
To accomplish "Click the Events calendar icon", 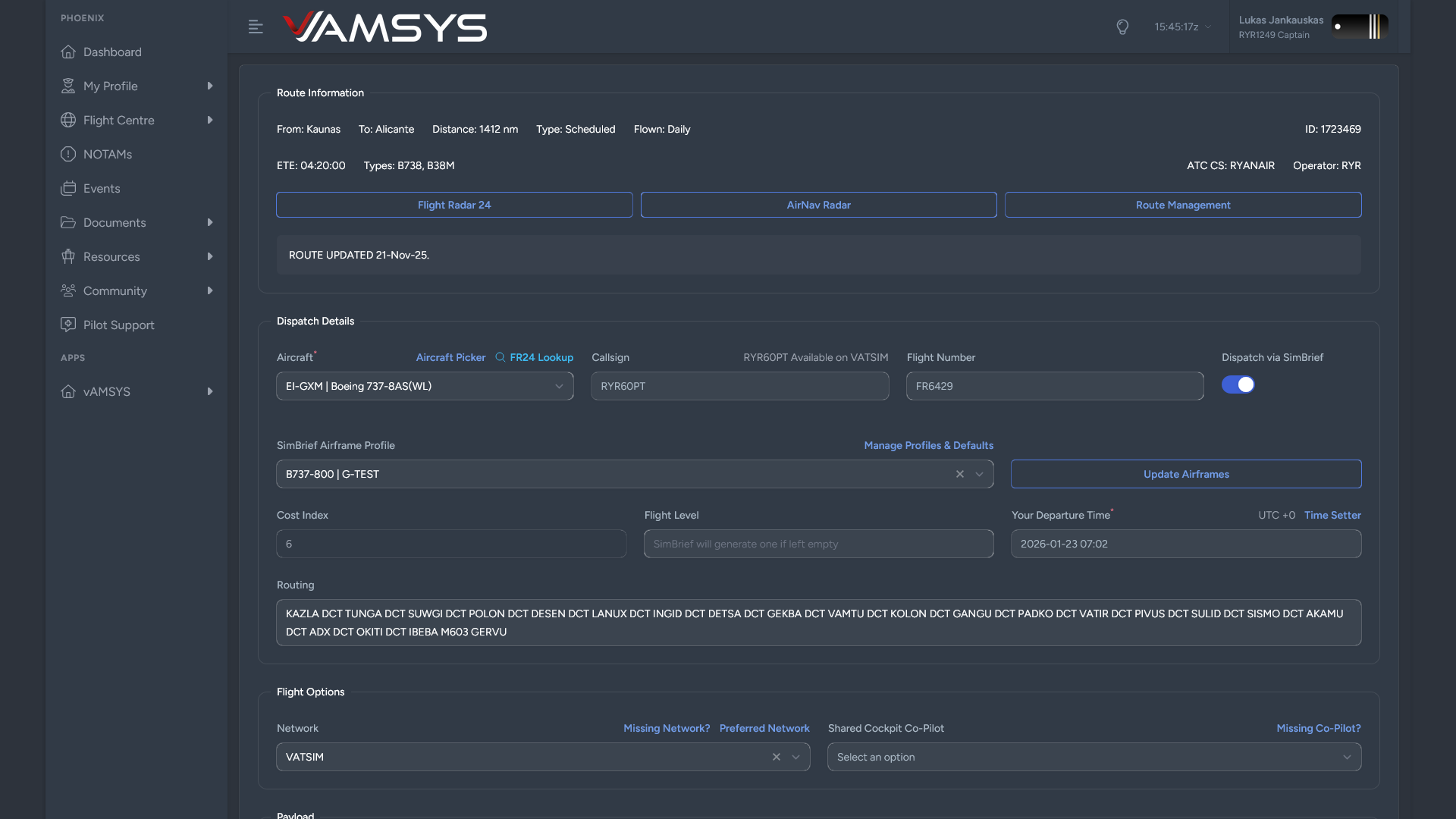I will (x=68, y=188).
